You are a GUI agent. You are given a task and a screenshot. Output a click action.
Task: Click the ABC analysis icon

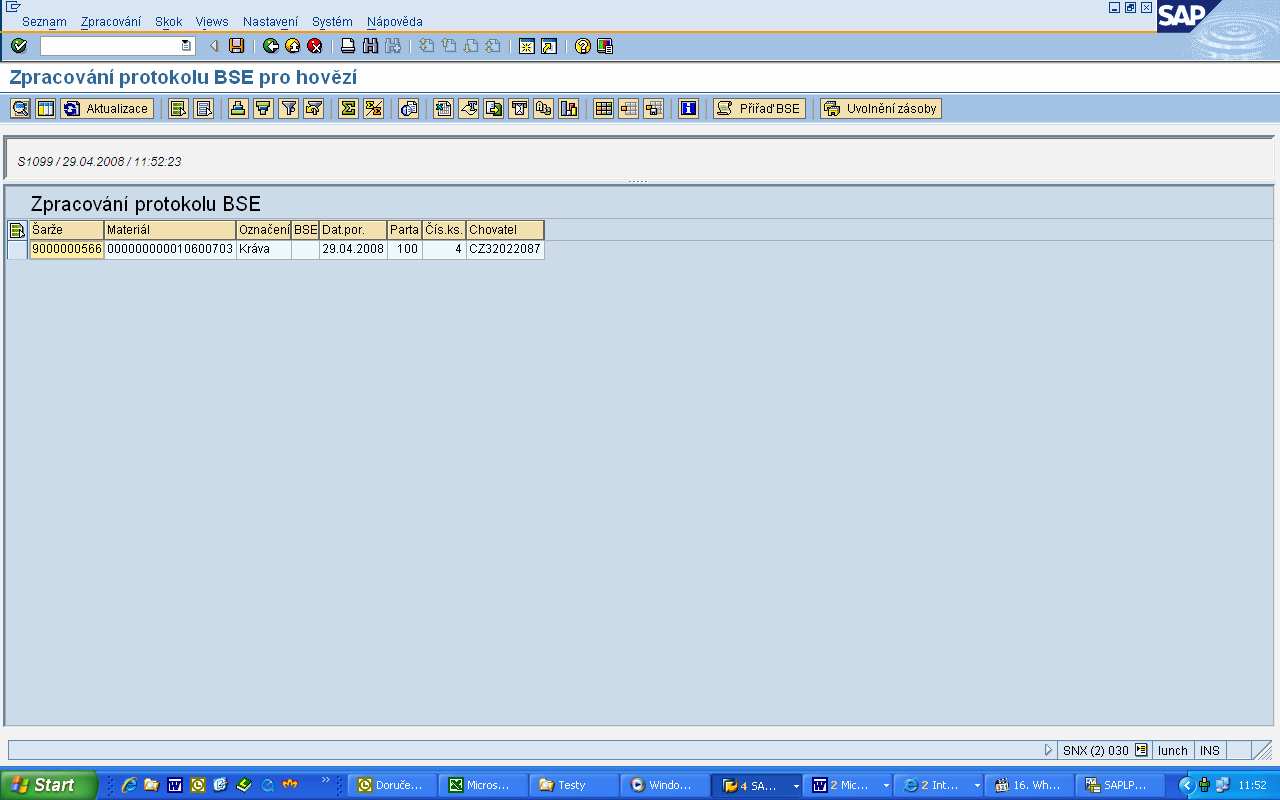[x=543, y=109]
